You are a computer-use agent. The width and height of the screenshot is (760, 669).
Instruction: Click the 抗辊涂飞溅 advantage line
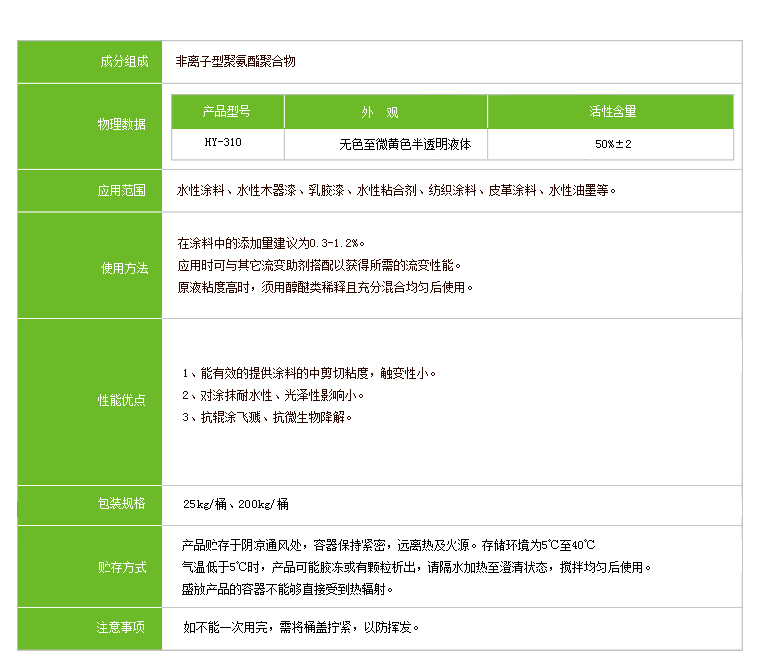[267, 417]
